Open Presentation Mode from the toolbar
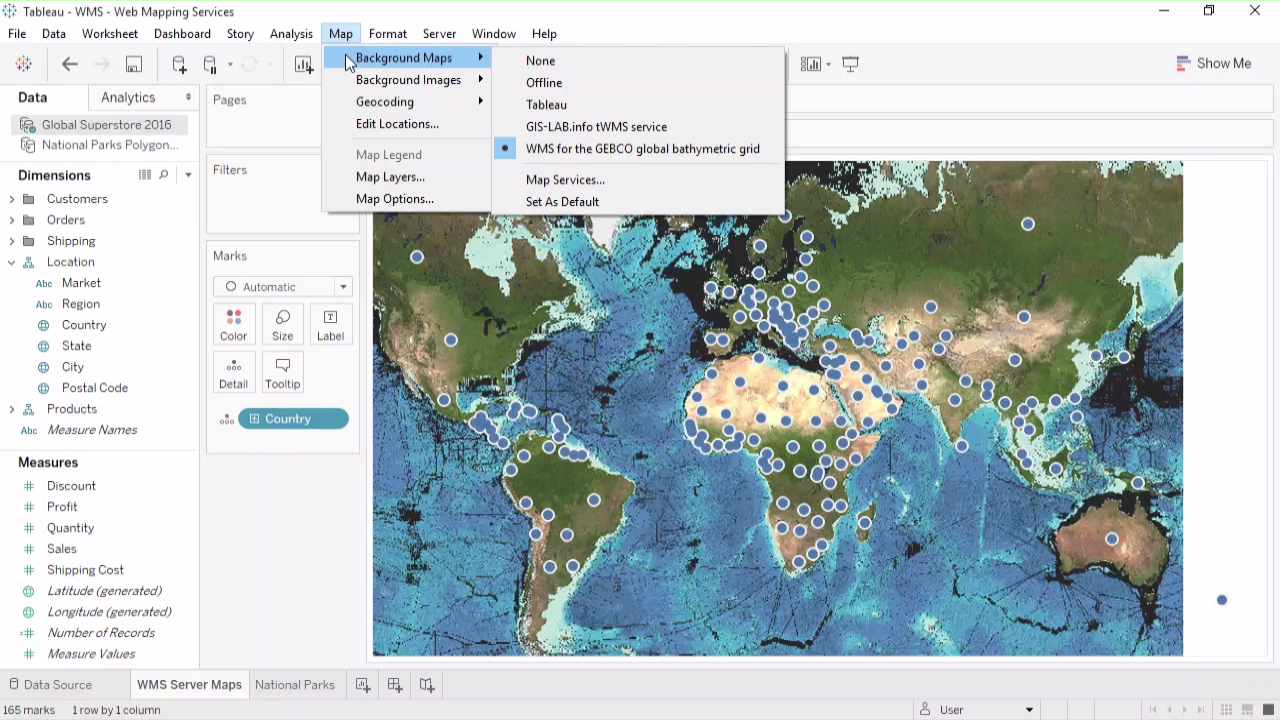 click(850, 64)
